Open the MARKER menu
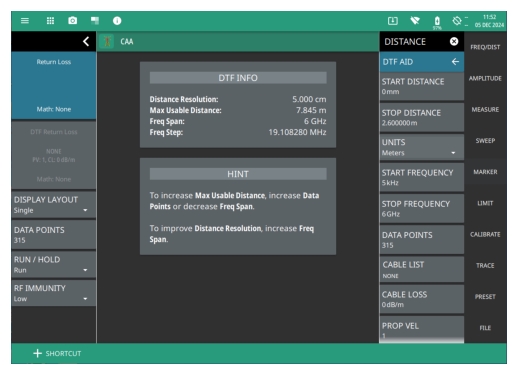Viewport: 519px width, 365px height. pyautogui.click(x=485, y=172)
